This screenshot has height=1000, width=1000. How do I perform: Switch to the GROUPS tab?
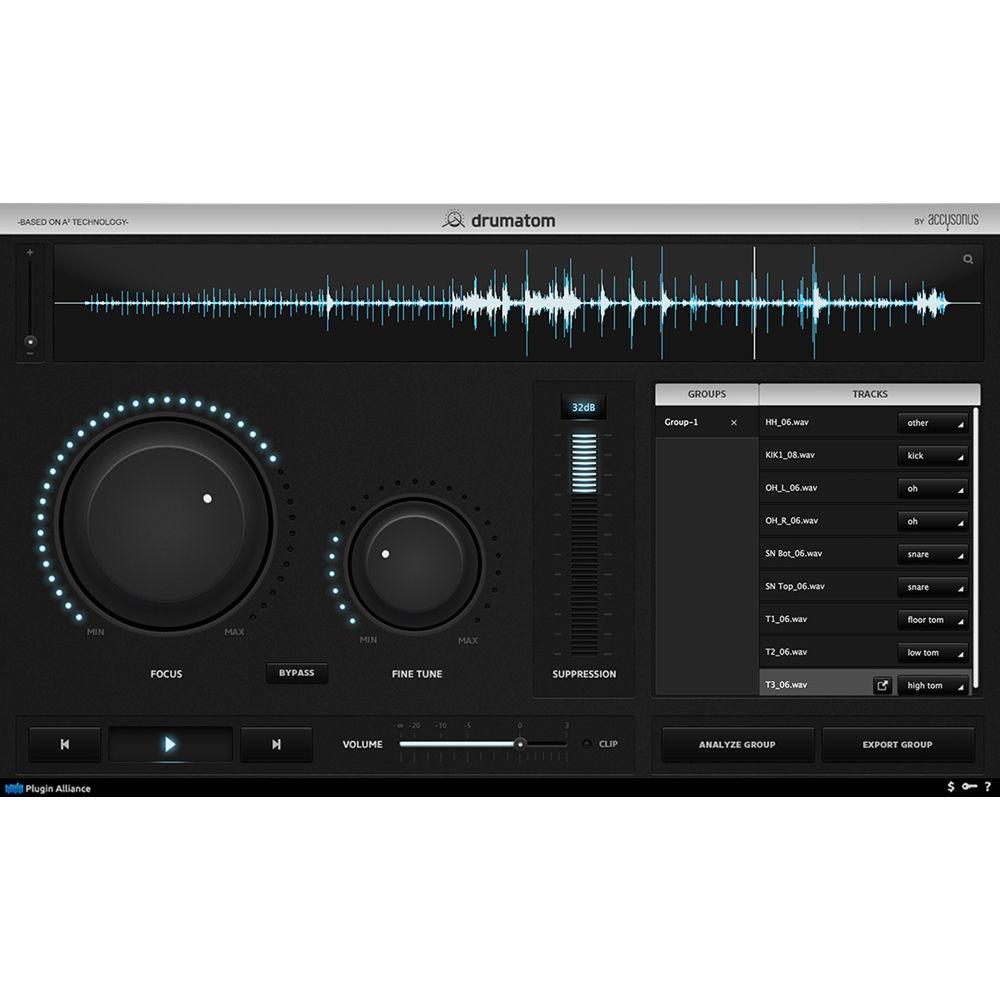point(706,393)
